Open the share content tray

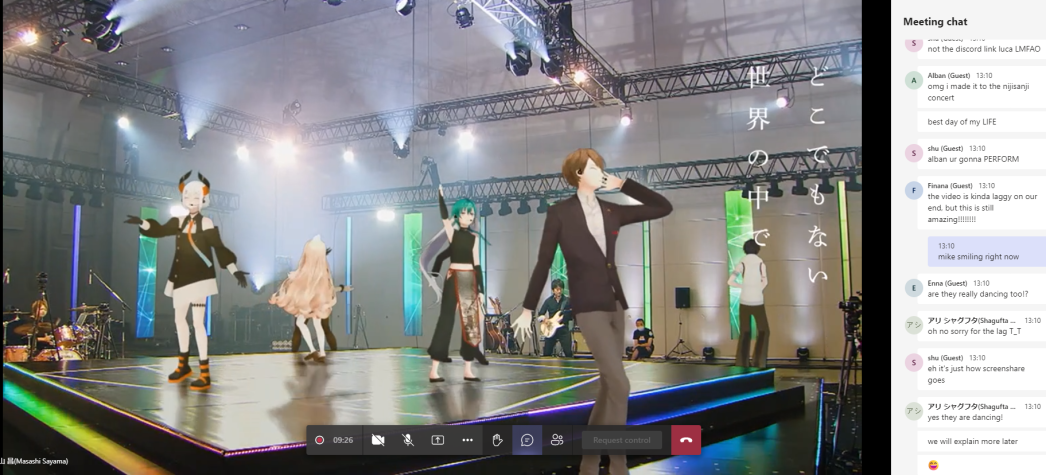(438, 440)
